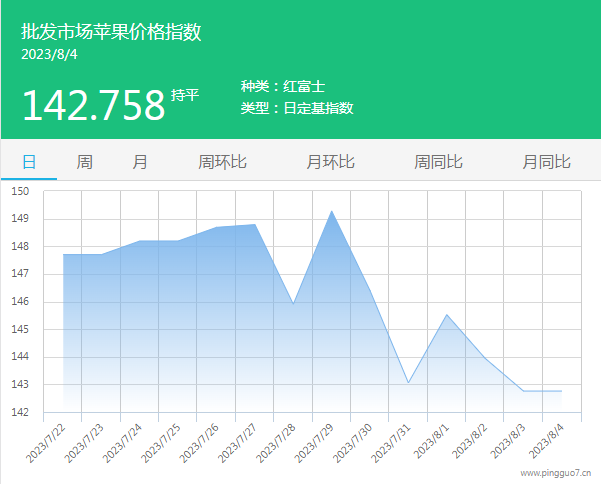The image size is (601, 484).
Task: Switch to the 周 tab
Action: 85,162
